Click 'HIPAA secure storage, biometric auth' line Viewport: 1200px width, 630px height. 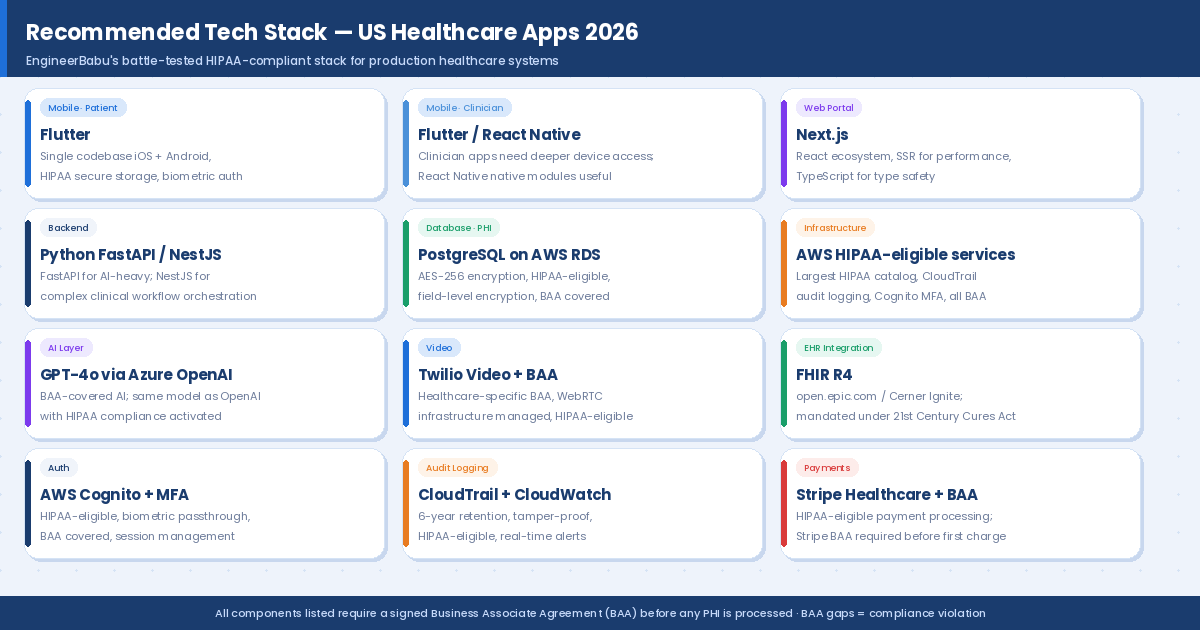141,176
